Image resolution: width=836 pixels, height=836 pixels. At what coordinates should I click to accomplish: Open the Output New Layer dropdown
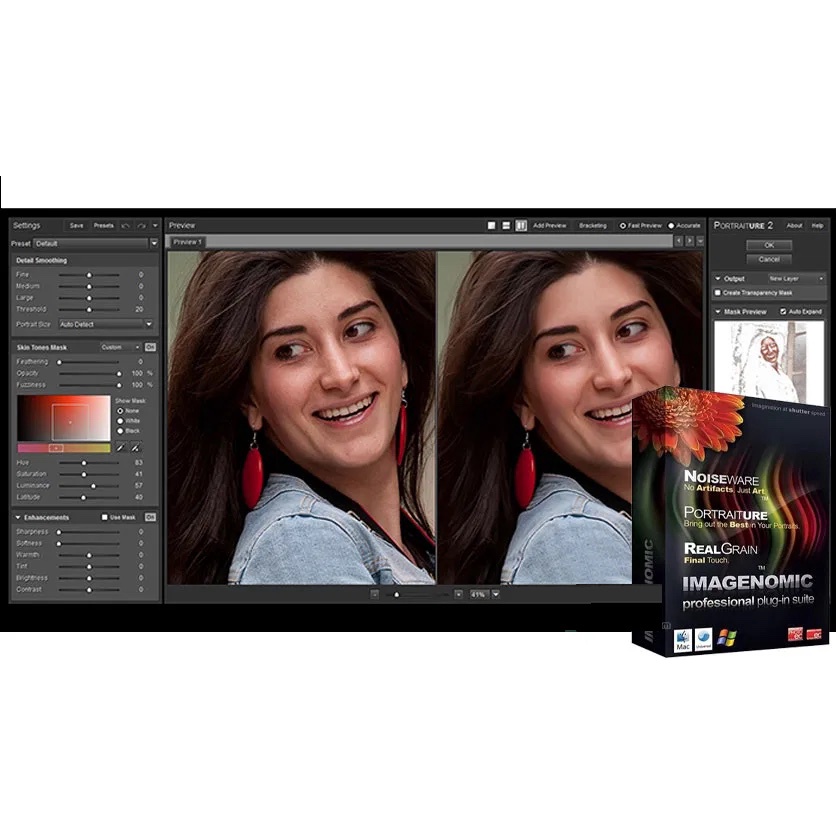tap(795, 278)
